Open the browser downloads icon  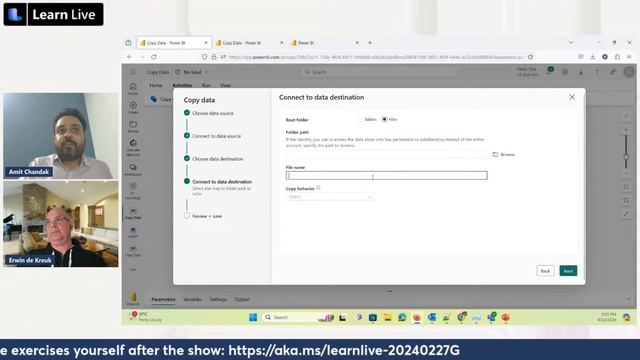pos(593,57)
